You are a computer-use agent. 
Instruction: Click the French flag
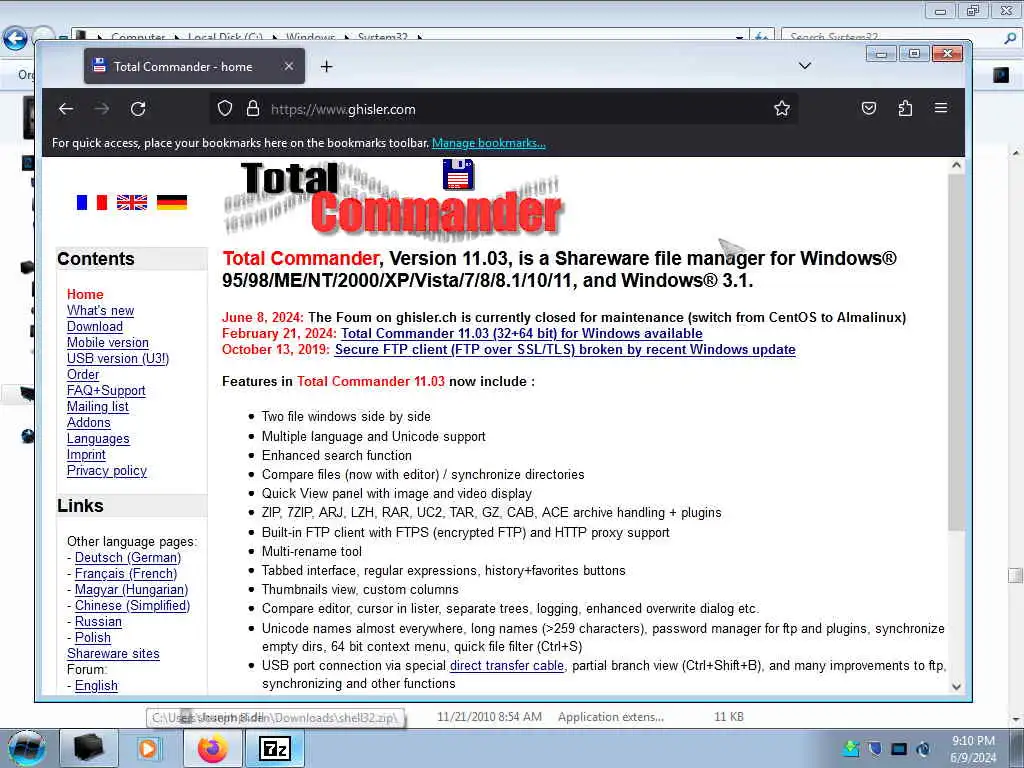(91, 202)
